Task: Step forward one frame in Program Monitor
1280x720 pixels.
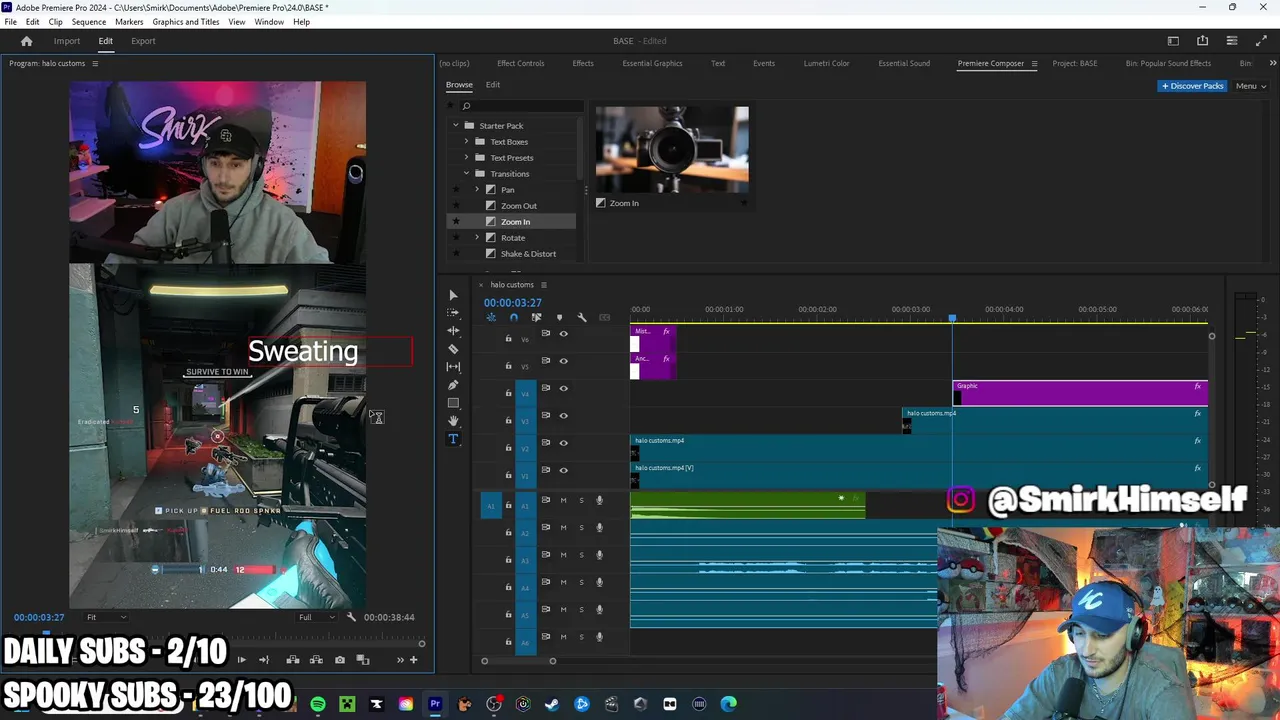Action: (x=241, y=660)
